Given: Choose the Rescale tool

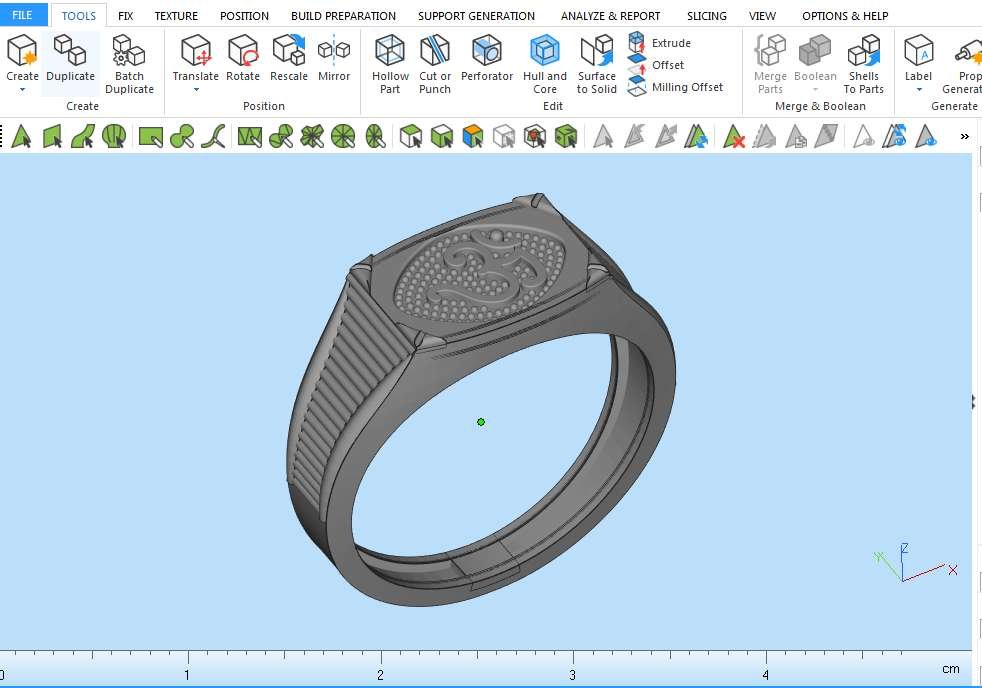Looking at the screenshot, I should (289, 59).
